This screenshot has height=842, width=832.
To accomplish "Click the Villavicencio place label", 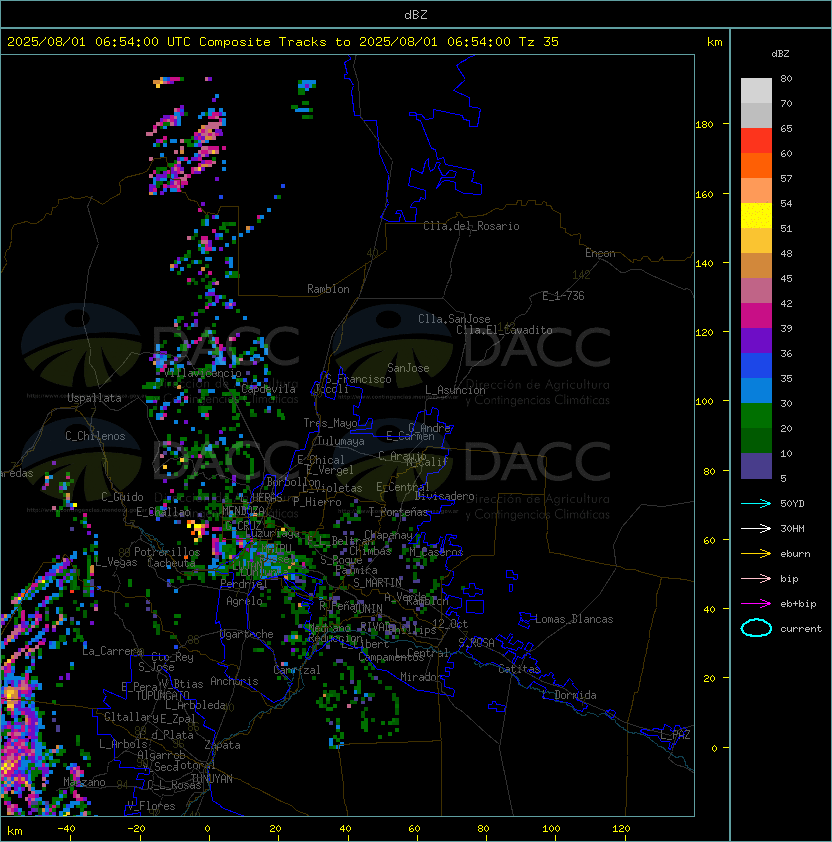I will coord(203,373).
